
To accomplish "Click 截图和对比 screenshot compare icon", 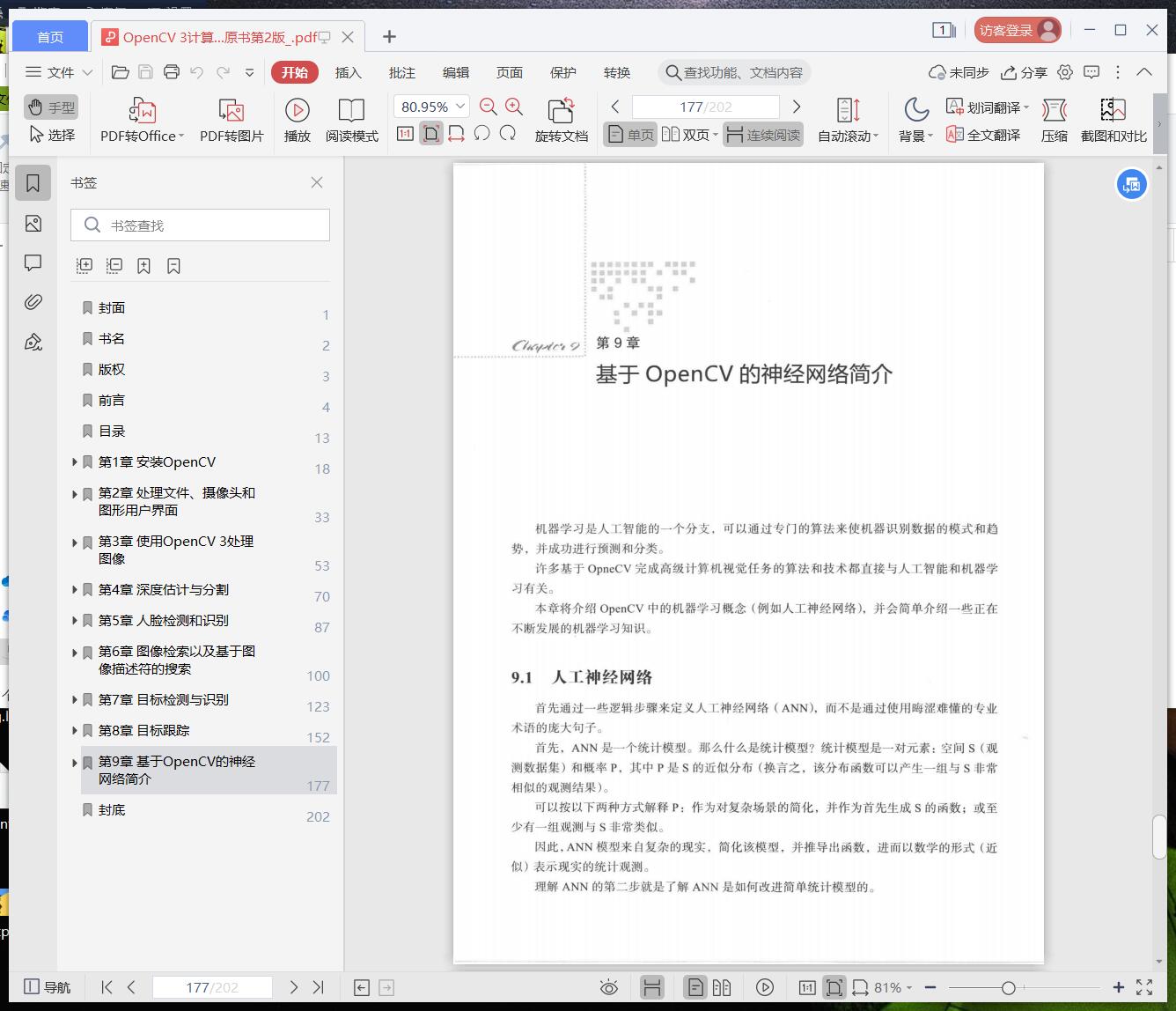I will 1114,120.
